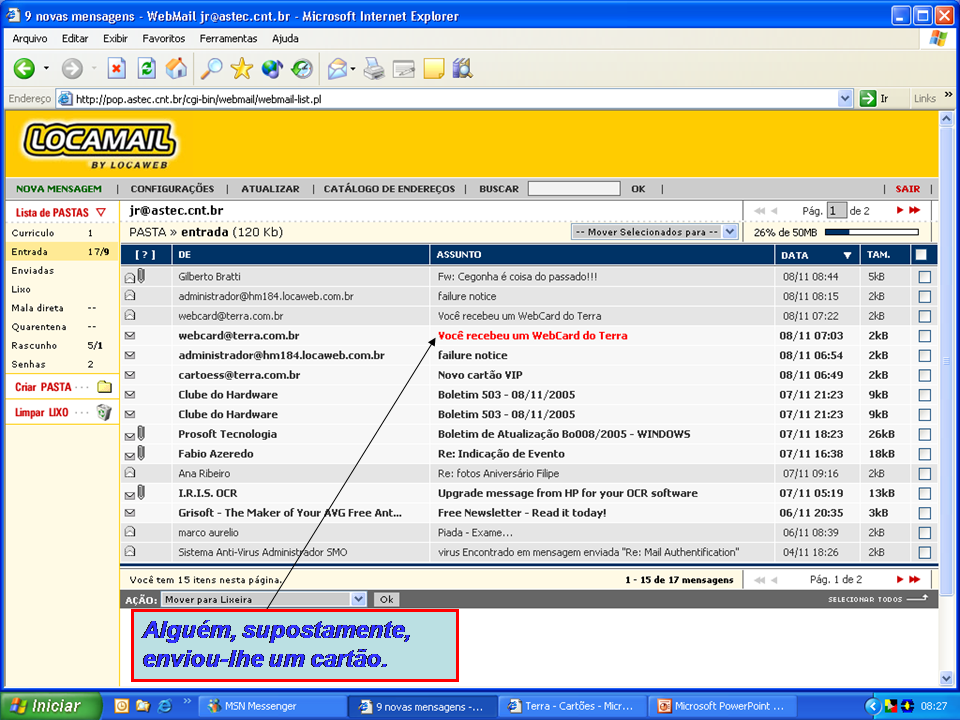Viewport: 960px width, 720px height.
Task: Click the attachment paperclip on Gilberto Bratti row
Action: click(x=141, y=276)
